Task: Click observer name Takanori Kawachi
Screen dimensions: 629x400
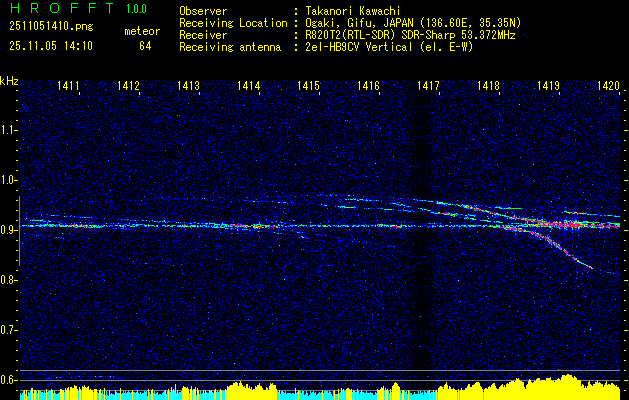Action: click(353, 11)
